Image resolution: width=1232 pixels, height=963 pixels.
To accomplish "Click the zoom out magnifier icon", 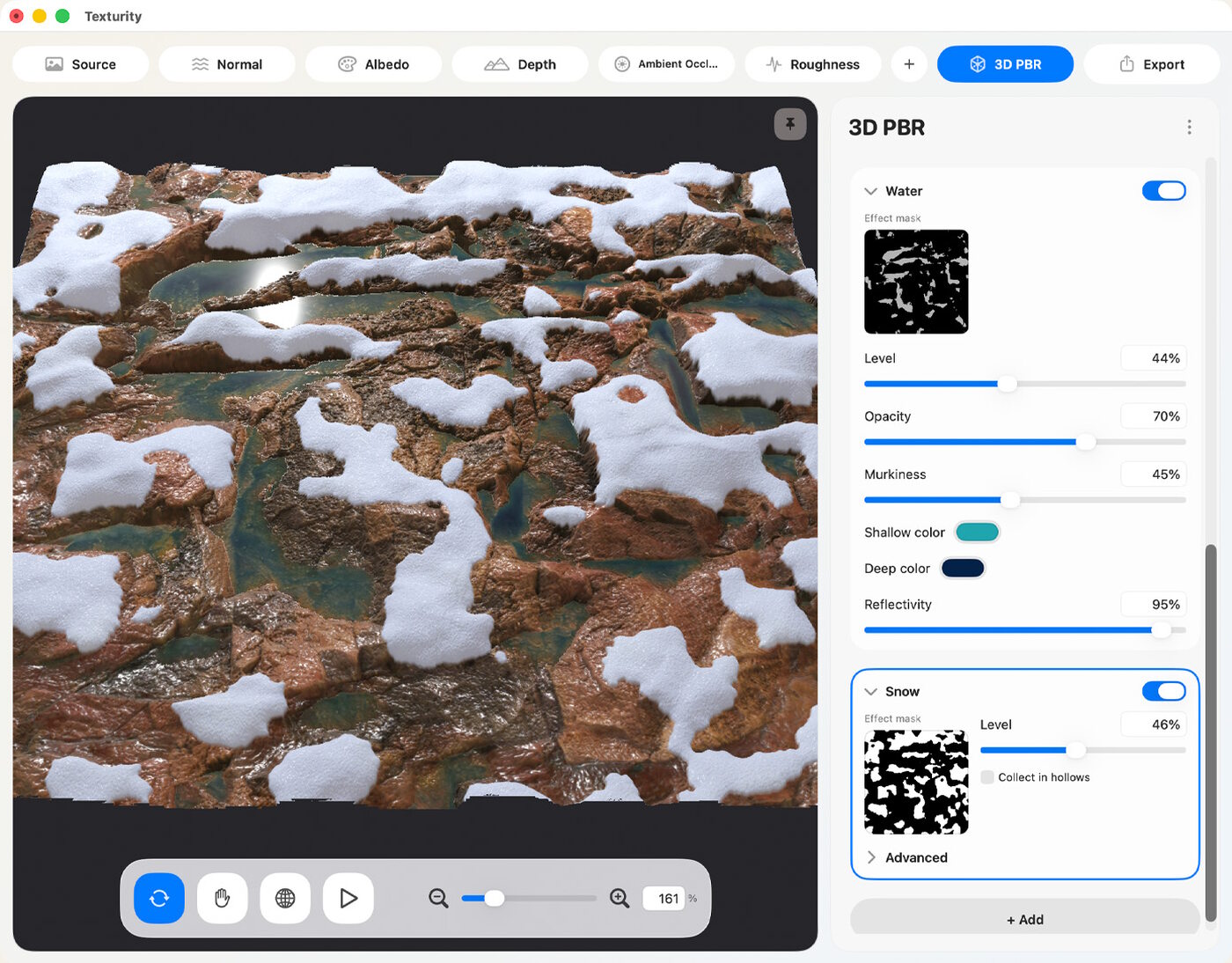I will click(438, 898).
